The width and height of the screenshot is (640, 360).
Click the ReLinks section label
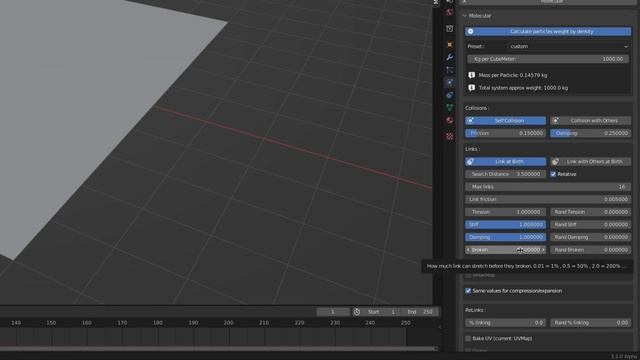(x=475, y=310)
